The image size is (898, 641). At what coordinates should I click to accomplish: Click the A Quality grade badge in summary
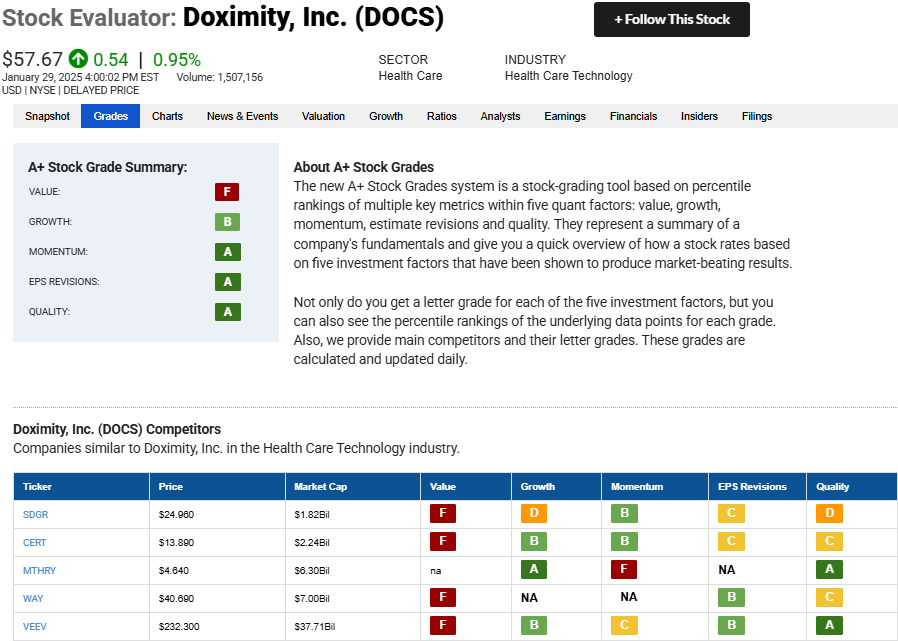click(228, 312)
